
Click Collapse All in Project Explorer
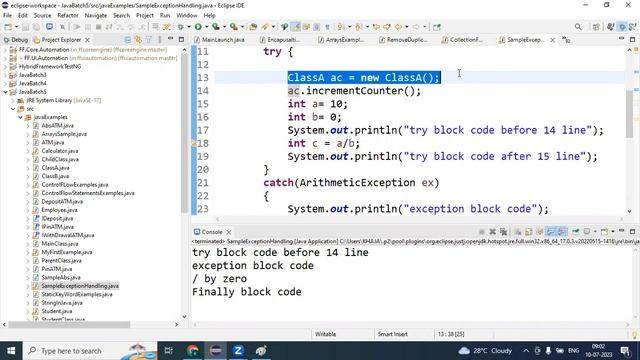127,40
